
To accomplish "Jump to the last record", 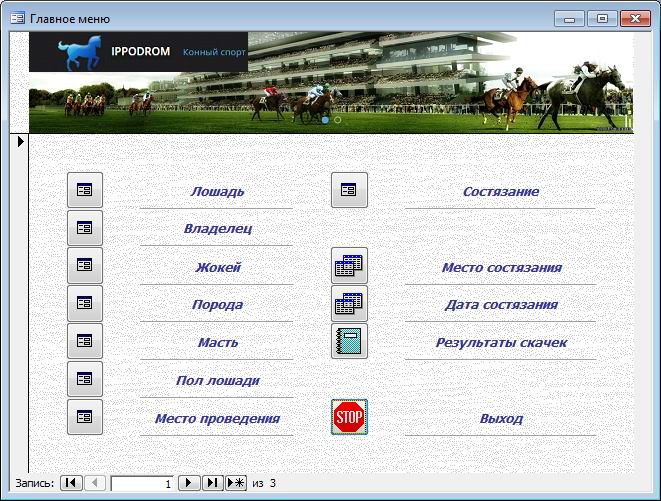I will click(x=212, y=482).
